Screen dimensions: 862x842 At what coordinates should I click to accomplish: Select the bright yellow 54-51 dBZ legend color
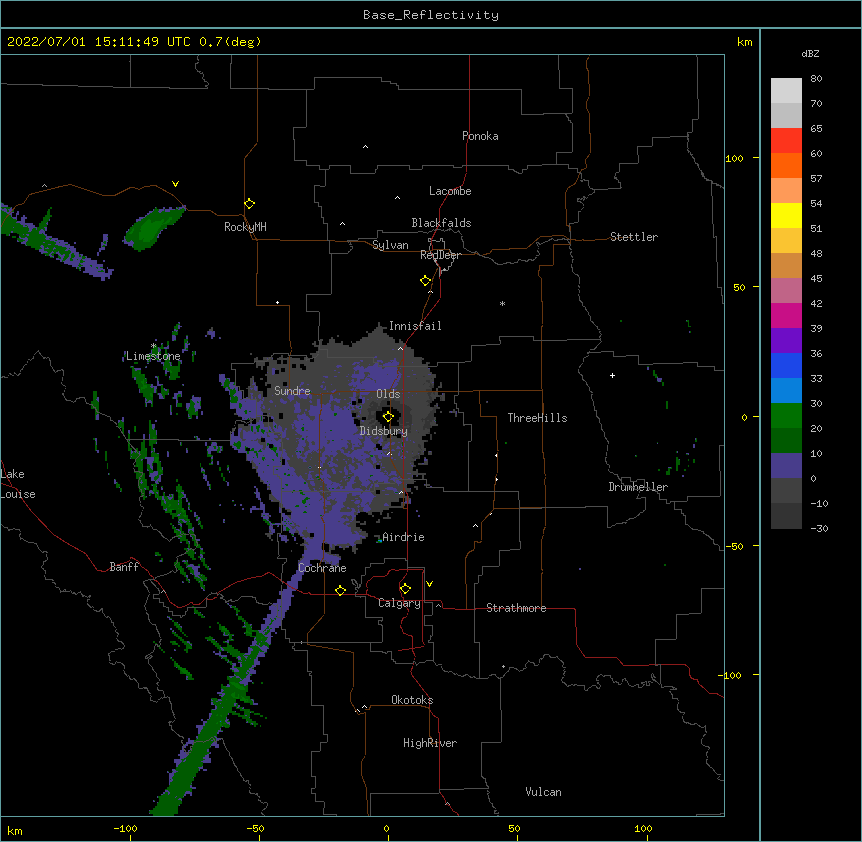pos(786,215)
